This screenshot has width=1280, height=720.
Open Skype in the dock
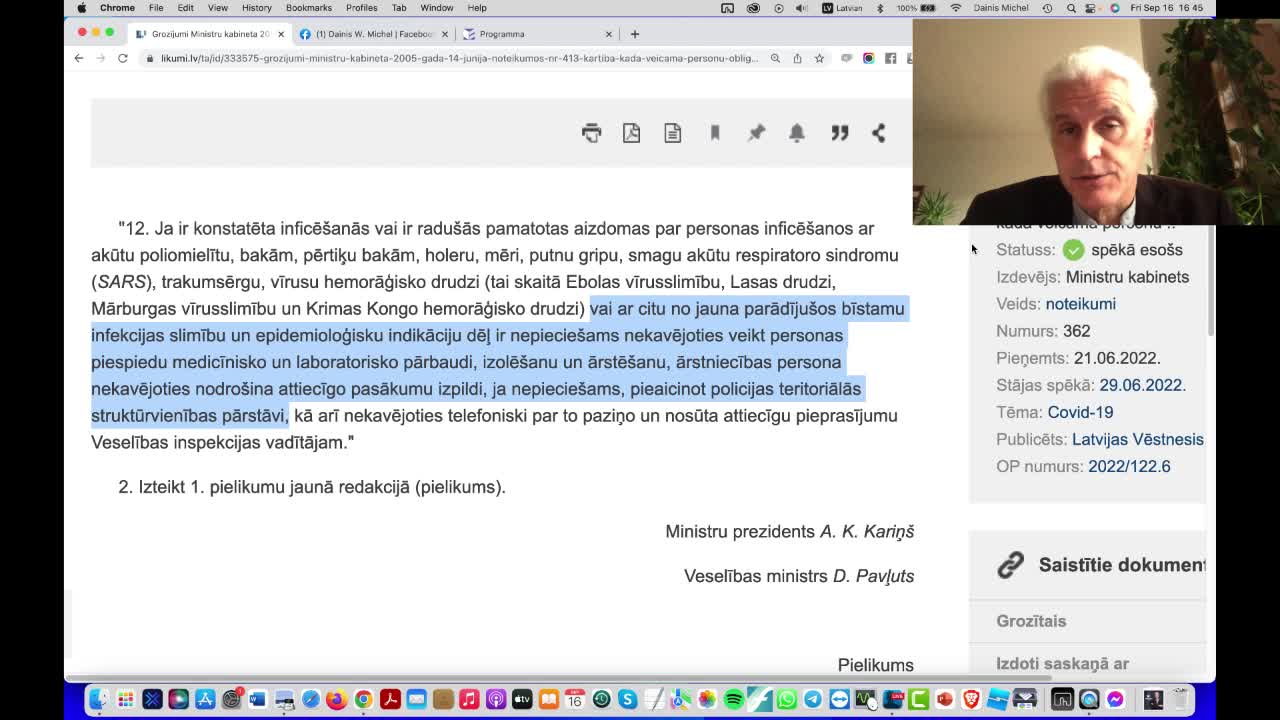(627, 699)
